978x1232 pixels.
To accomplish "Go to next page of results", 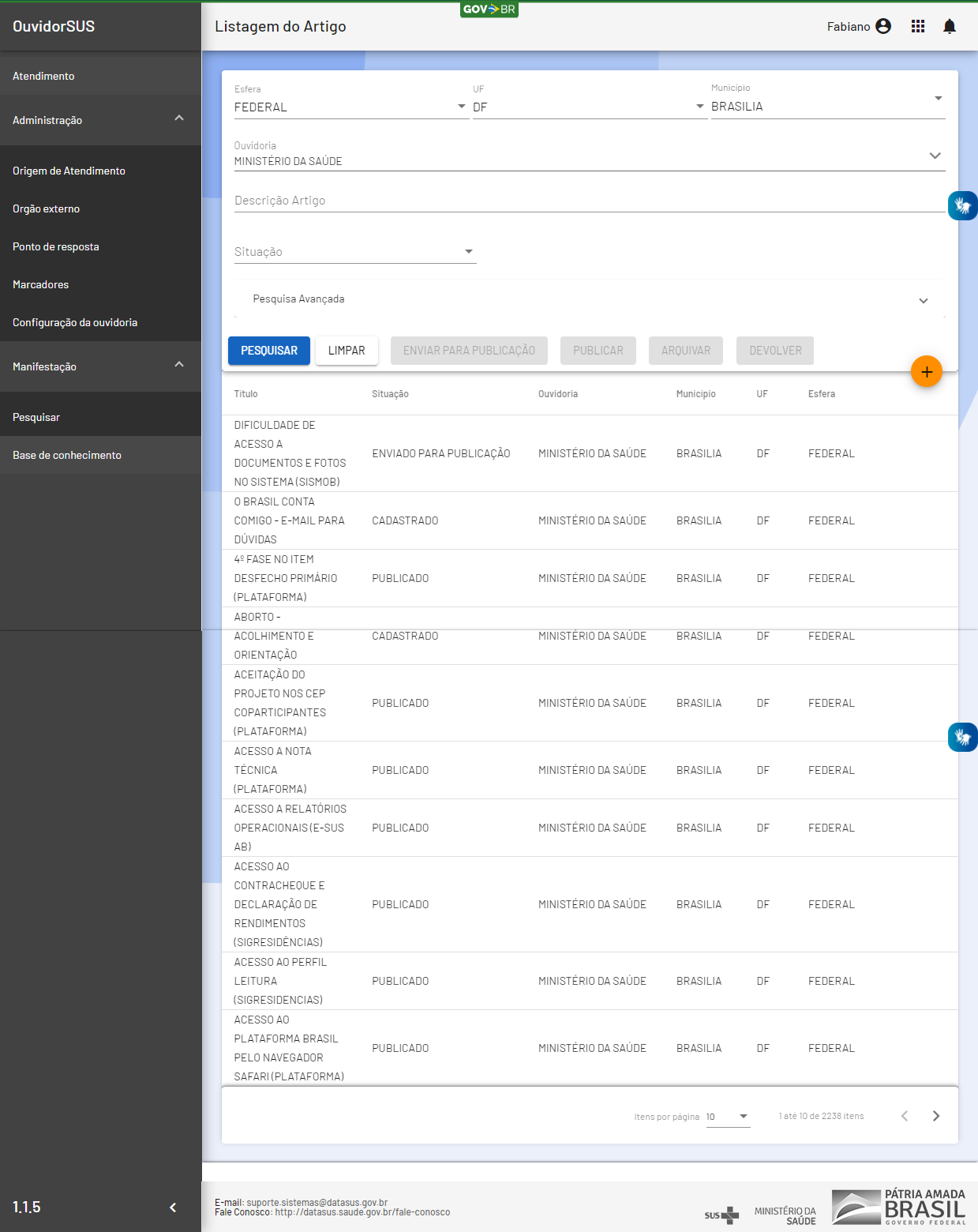I will pos(935,1116).
